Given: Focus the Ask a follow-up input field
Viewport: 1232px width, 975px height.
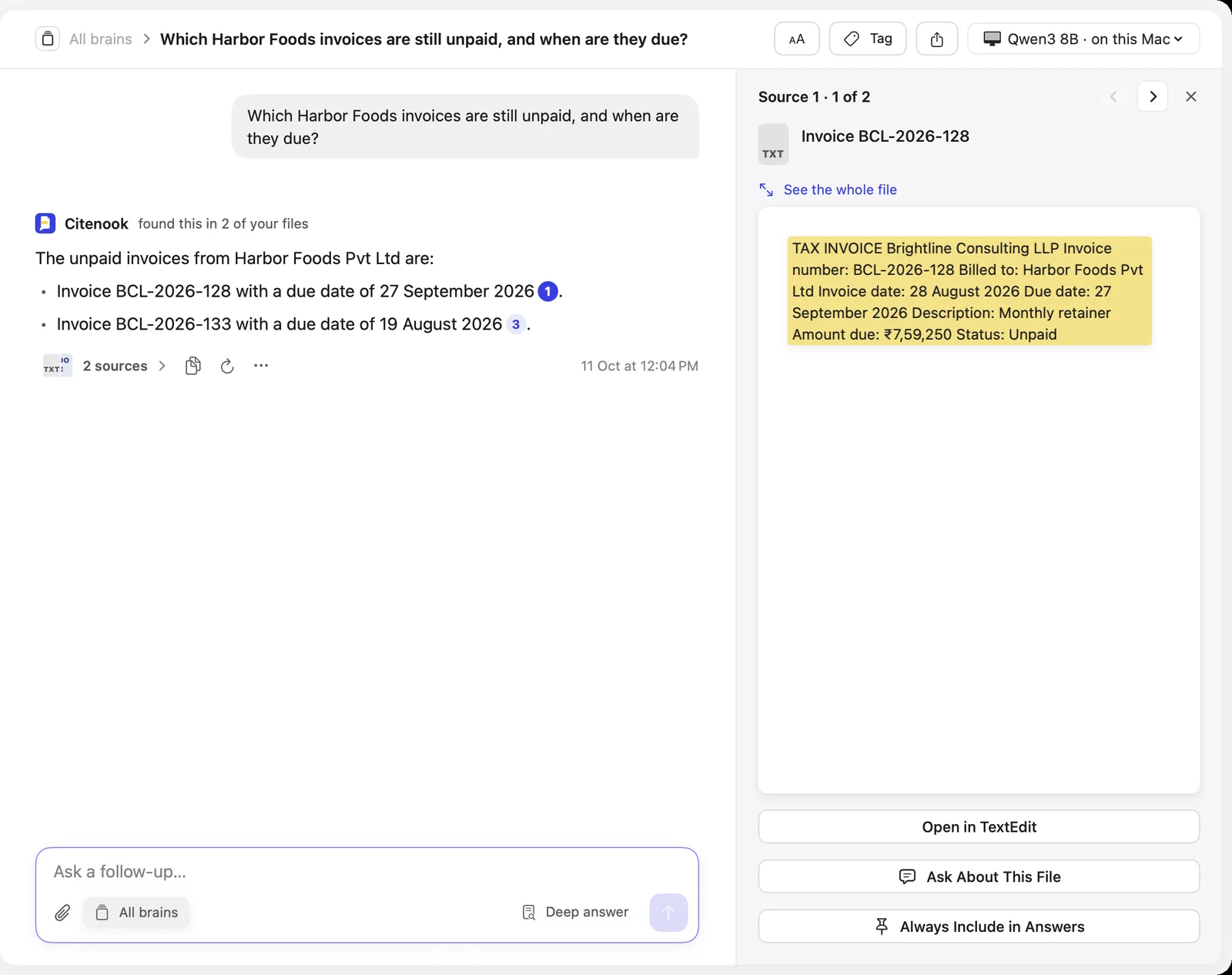Looking at the screenshot, I should coord(367,872).
